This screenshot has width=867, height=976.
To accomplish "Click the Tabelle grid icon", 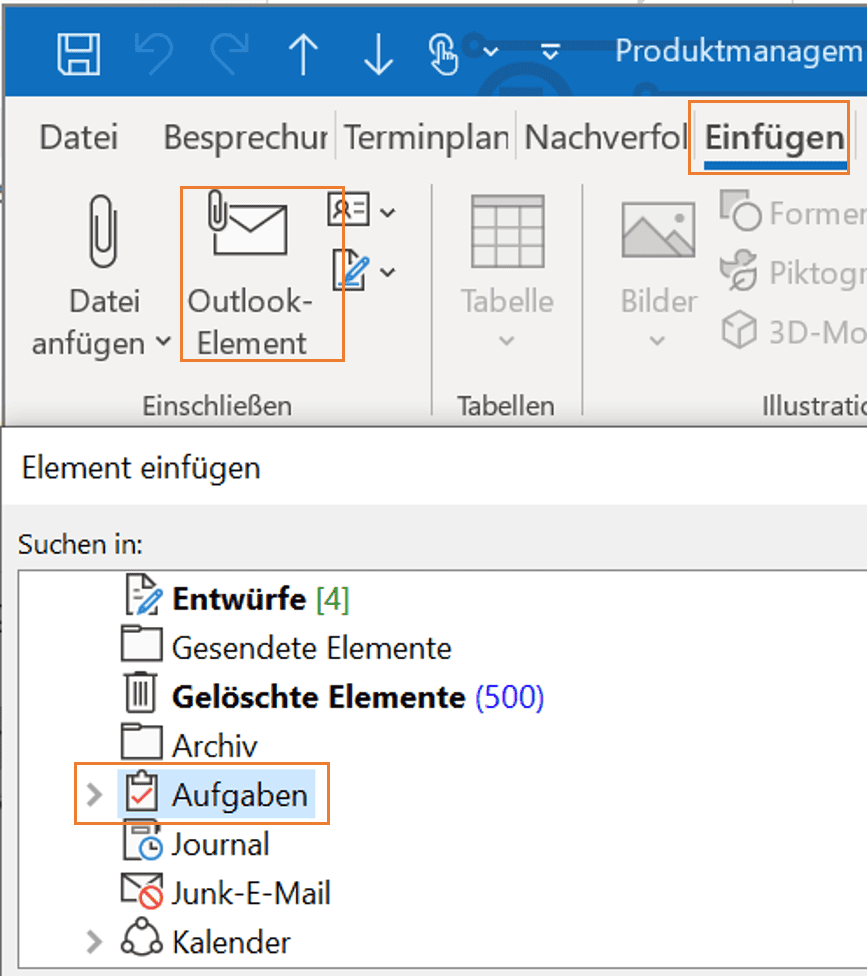I will point(508,231).
